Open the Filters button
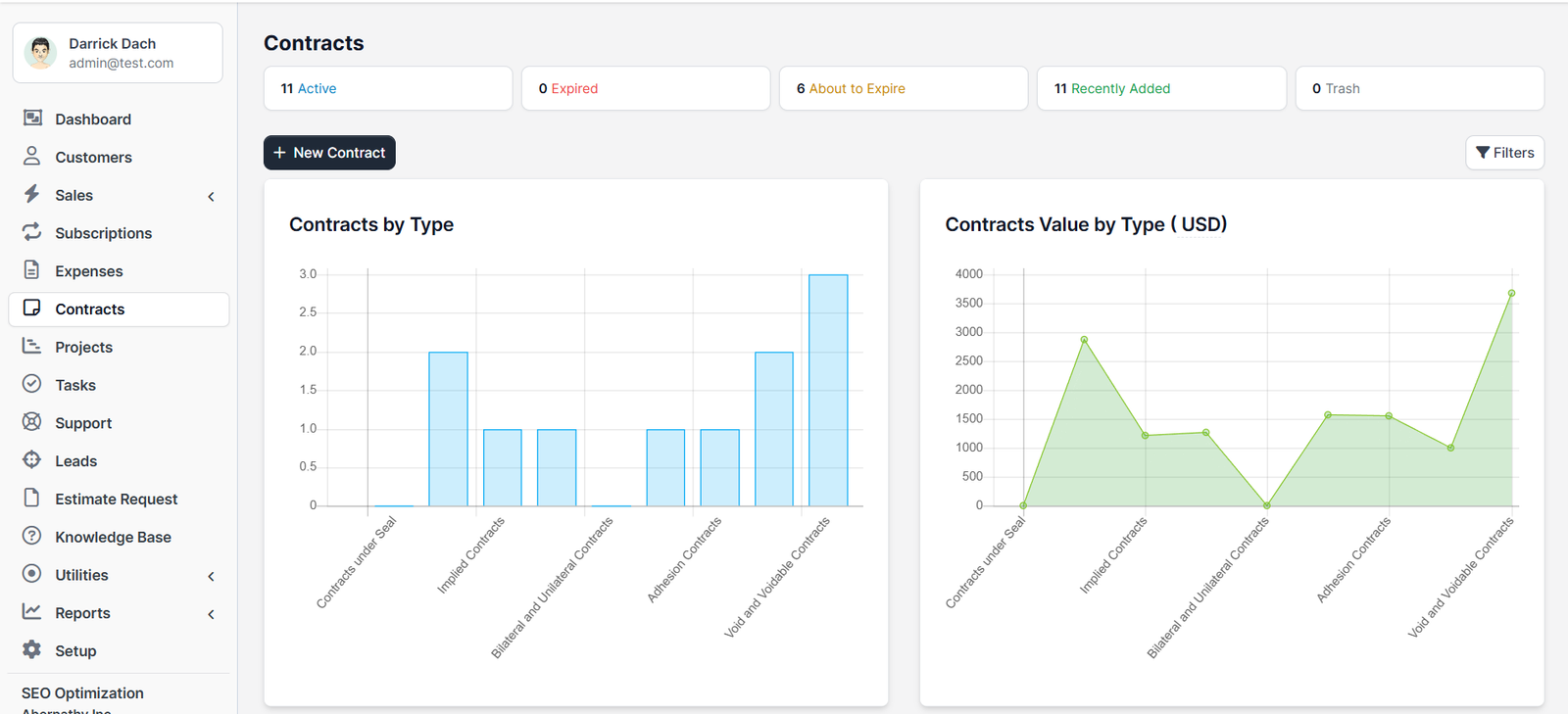This screenshot has height=714, width=1568. (1504, 153)
